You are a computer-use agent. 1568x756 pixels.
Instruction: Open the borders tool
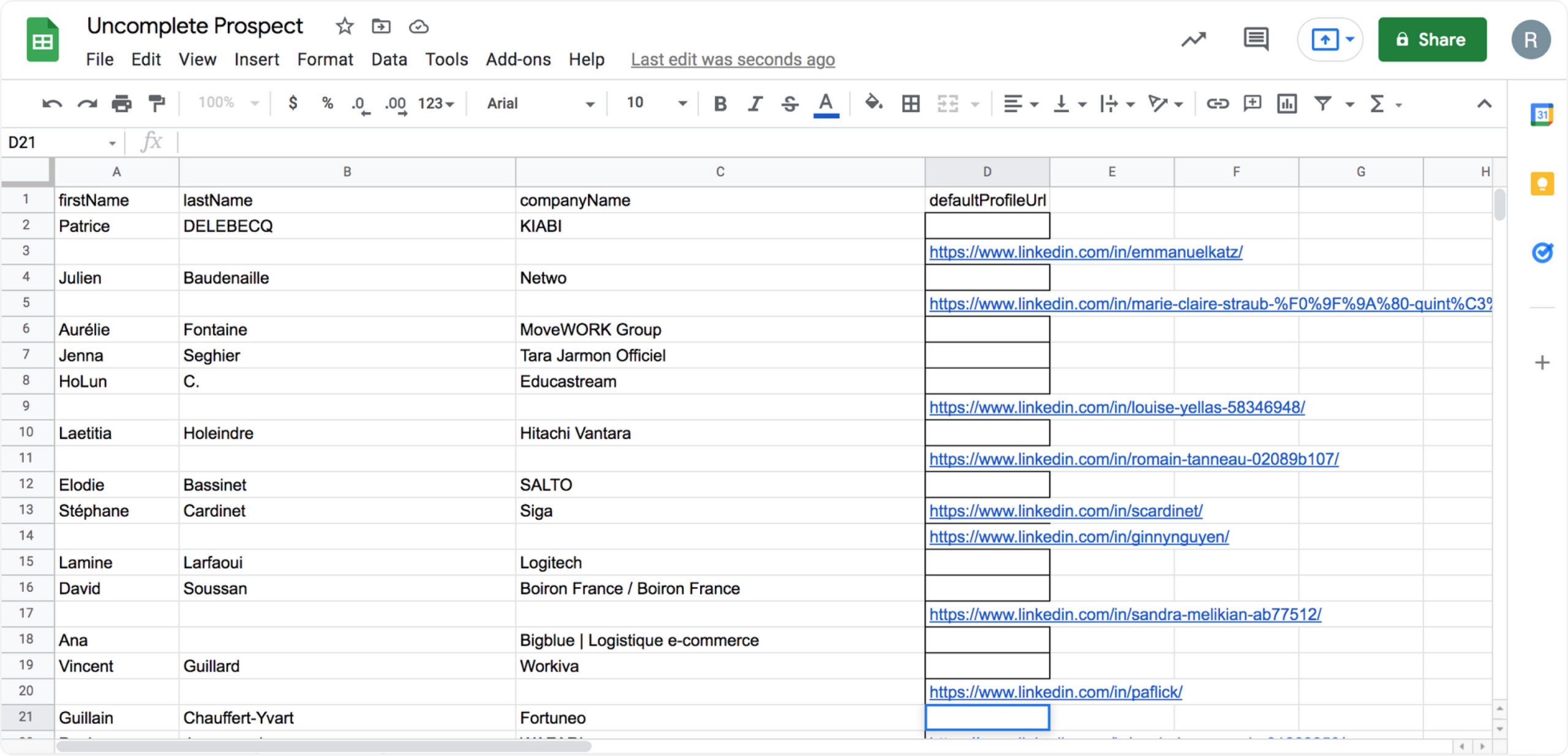[911, 103]
